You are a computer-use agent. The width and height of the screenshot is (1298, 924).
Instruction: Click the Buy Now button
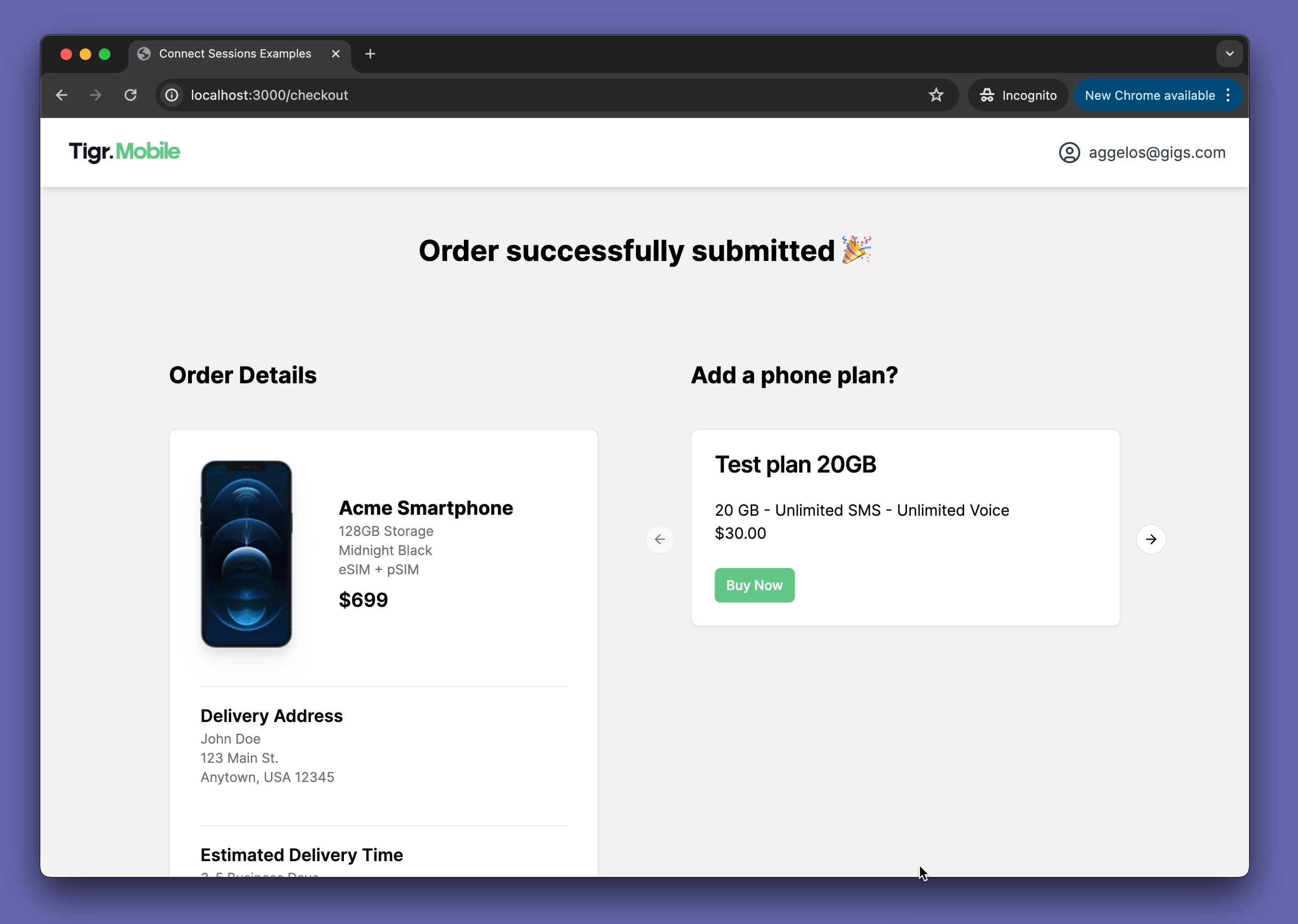point(754,585)
